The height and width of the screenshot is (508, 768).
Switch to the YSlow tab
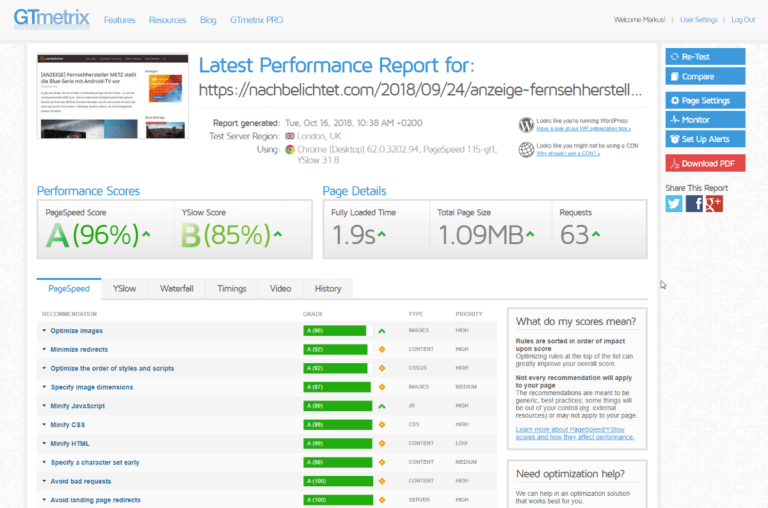(124, 289)
